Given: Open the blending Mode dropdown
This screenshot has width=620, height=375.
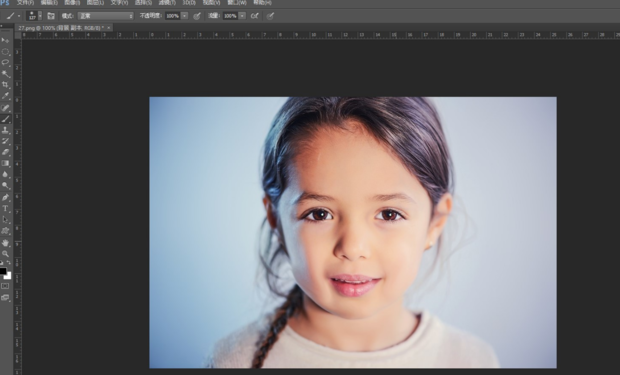Looking at the screenshot, I should point(106,16).
